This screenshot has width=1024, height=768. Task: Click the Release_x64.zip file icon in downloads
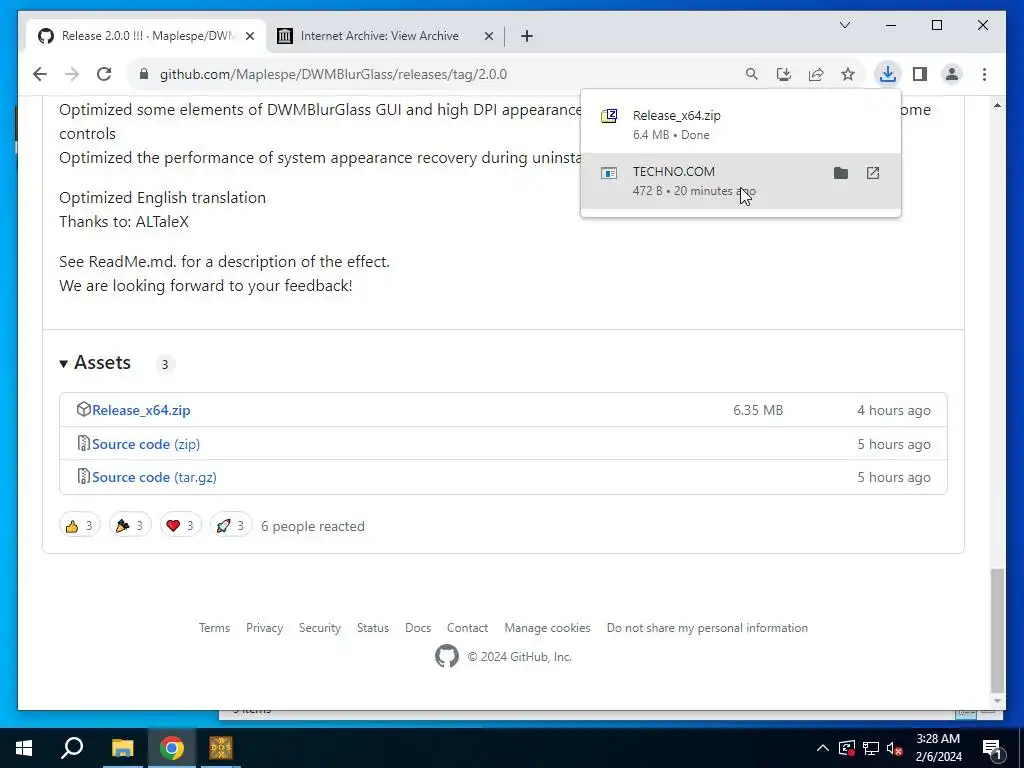pos(609,116)
